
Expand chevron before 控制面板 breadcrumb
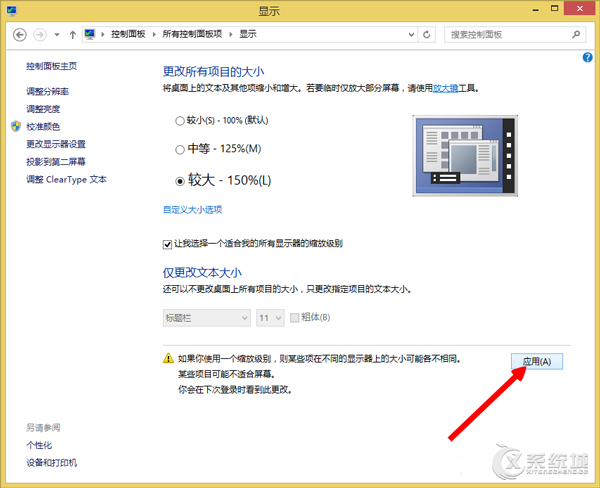click(103, 34)
